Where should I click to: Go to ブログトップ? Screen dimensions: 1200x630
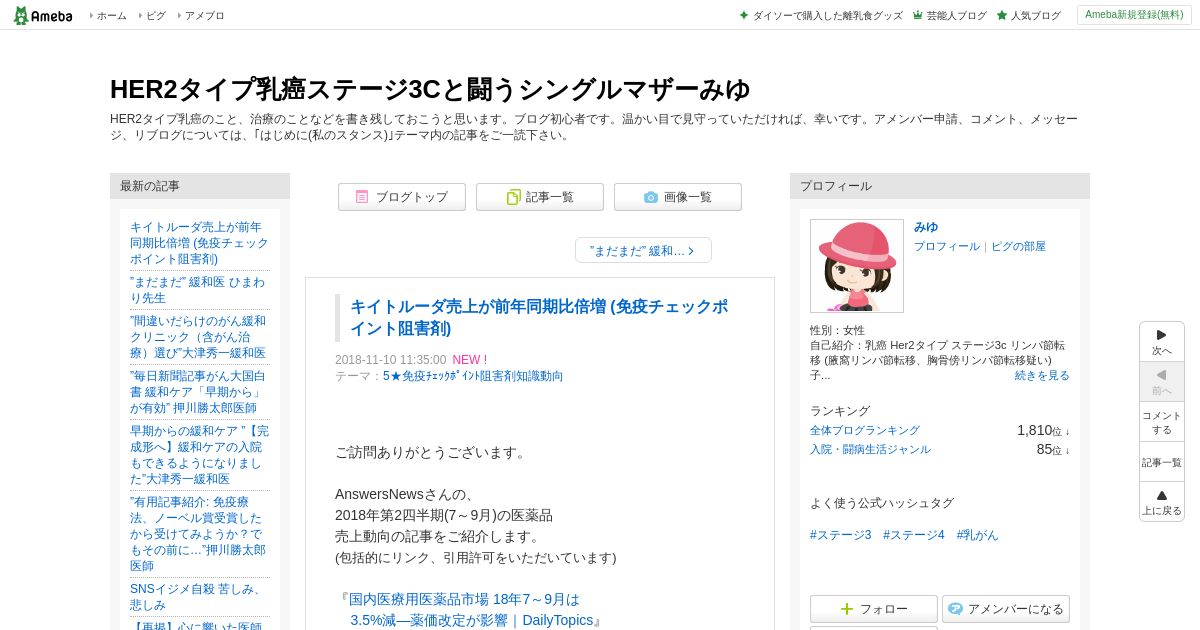tap(401, 197)
